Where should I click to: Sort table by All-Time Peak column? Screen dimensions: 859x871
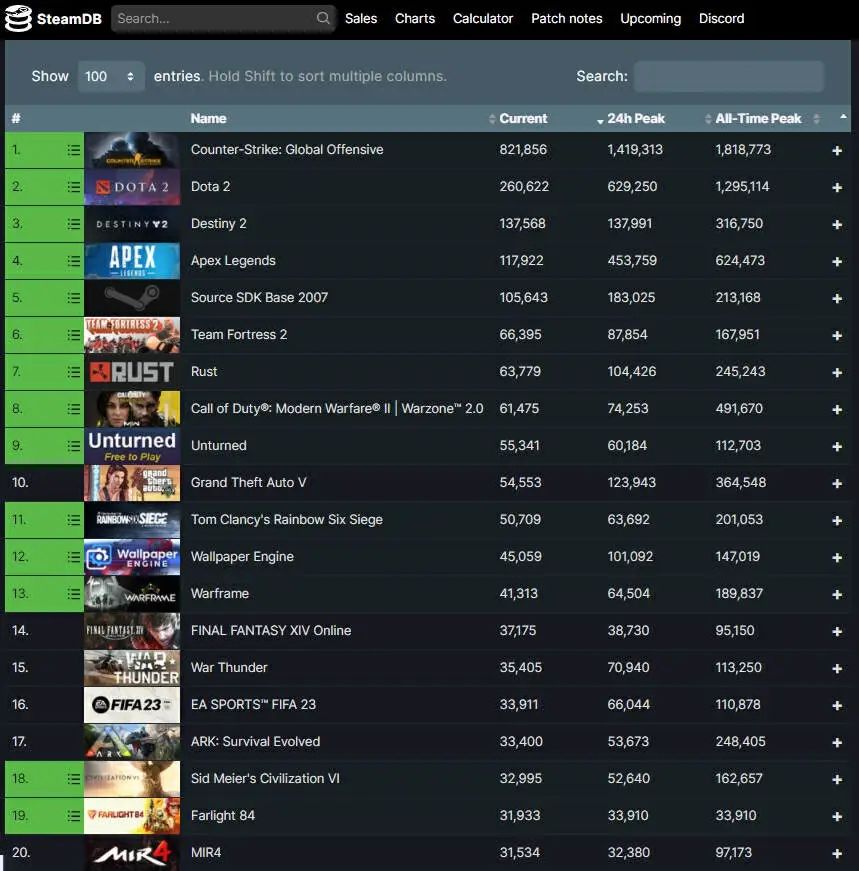[758, 118]
